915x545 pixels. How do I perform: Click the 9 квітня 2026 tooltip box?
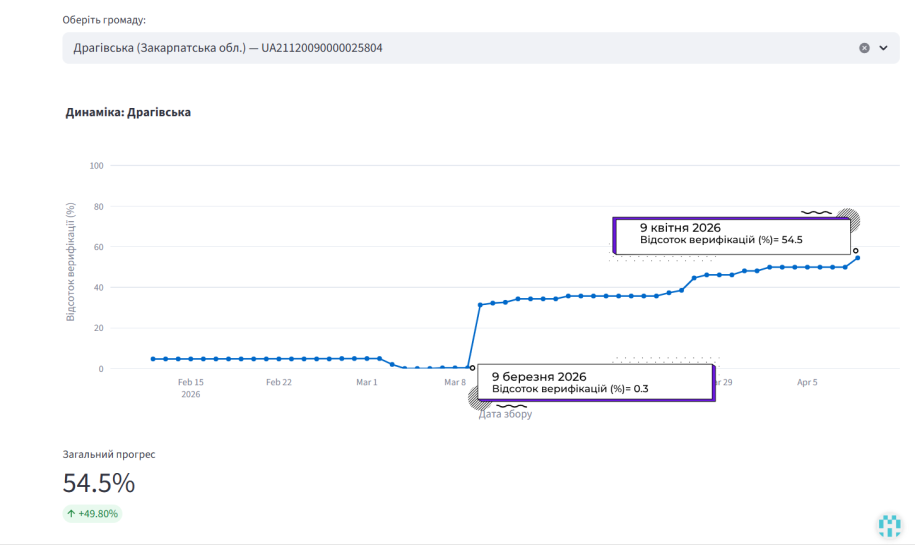coord(731,234)
